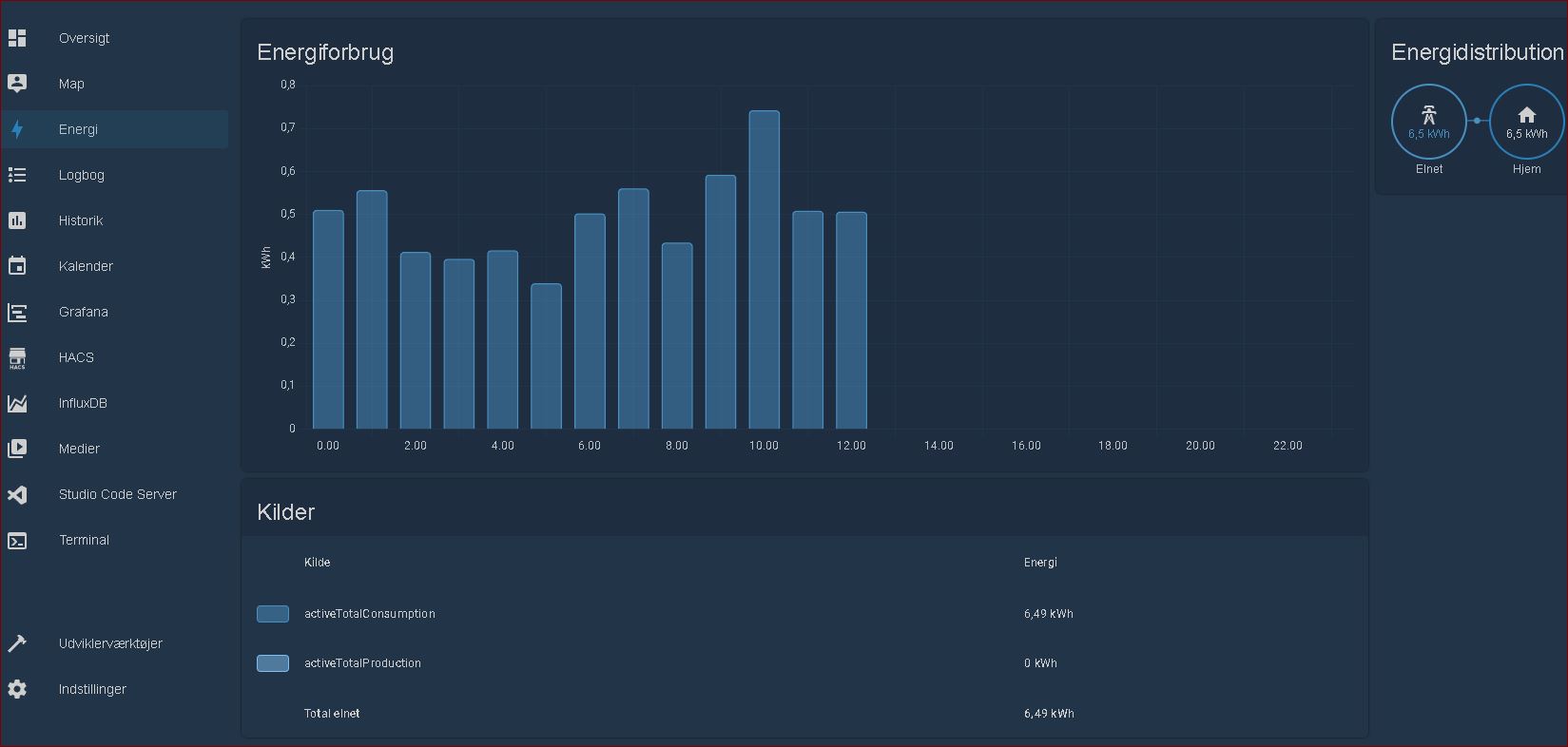The height and width of the screenshot is (747, 1568).
Task: Open the Indstillinger gear icon
Action: pyautogui.click(x=17, y=689)
